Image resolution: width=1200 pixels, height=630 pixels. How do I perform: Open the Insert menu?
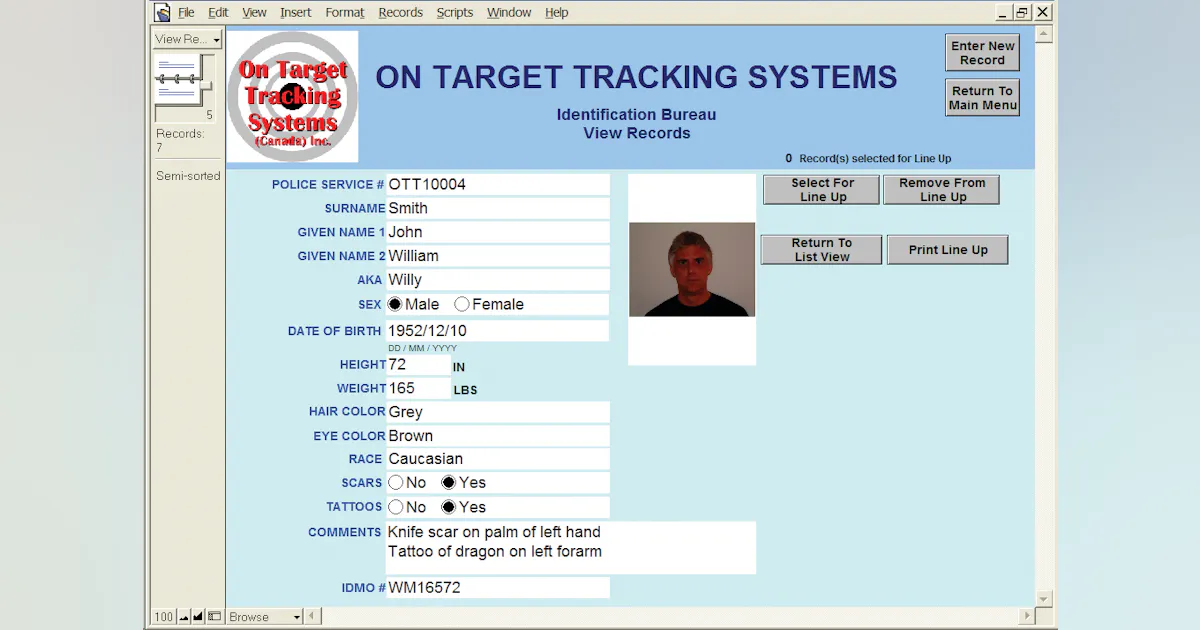[296, 13]
